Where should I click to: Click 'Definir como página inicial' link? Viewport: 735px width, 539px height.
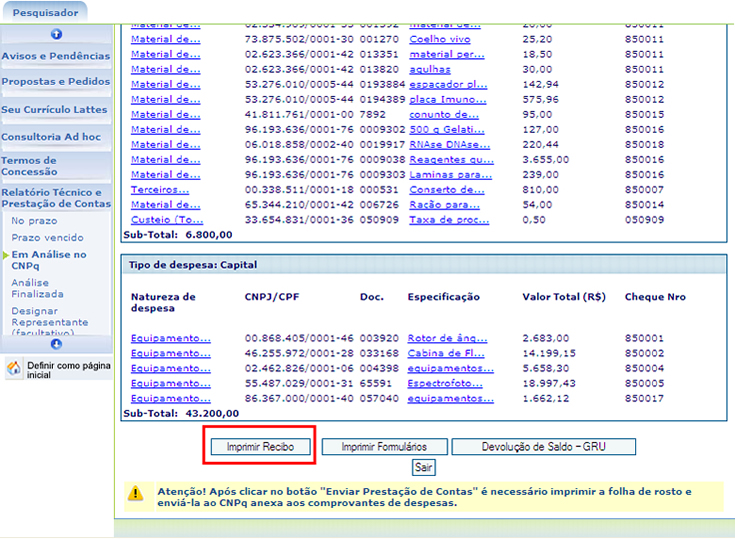click(68, 370)
